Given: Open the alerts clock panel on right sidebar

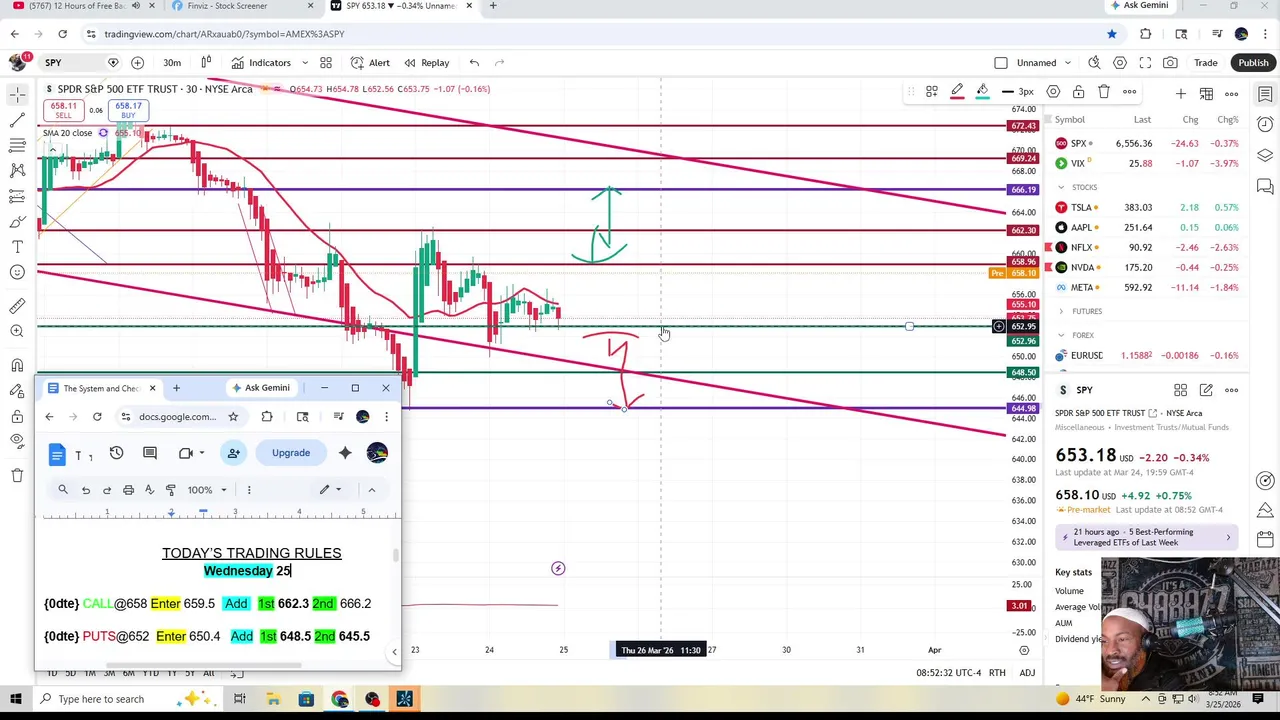Looking at the screenshot, I should 1265,125.
